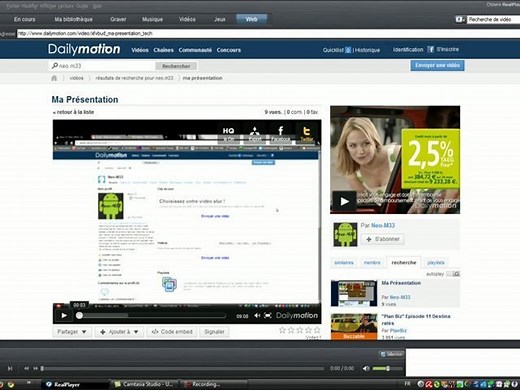Toggle HQ quality in video player
520x390 pixels.
[x=228, y=133]
